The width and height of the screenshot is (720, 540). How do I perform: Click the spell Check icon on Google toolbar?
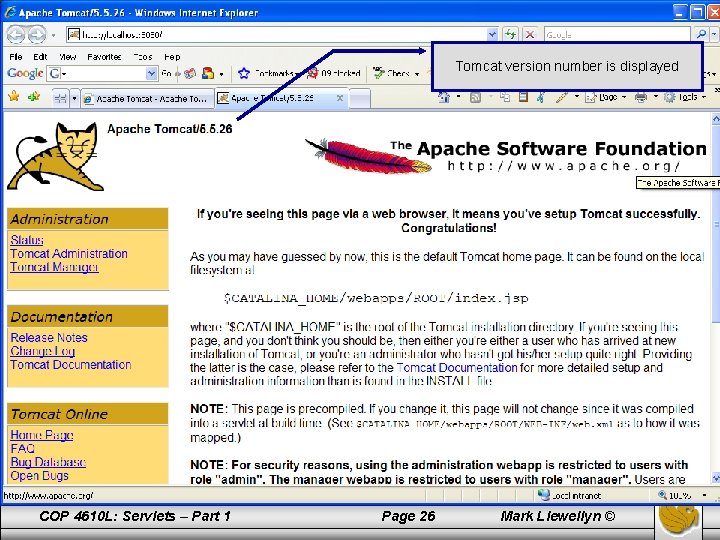pyautogui.click(x=379, y=73)
